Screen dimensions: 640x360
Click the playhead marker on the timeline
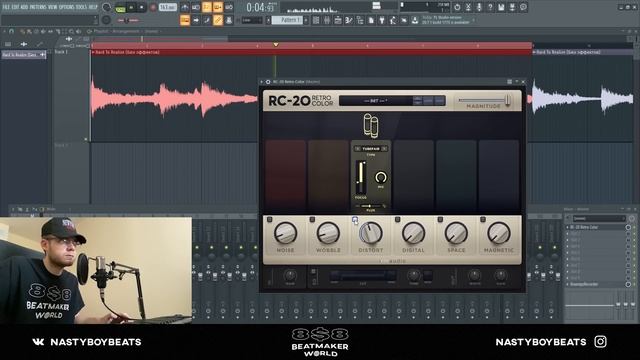(x=276, y=44)
